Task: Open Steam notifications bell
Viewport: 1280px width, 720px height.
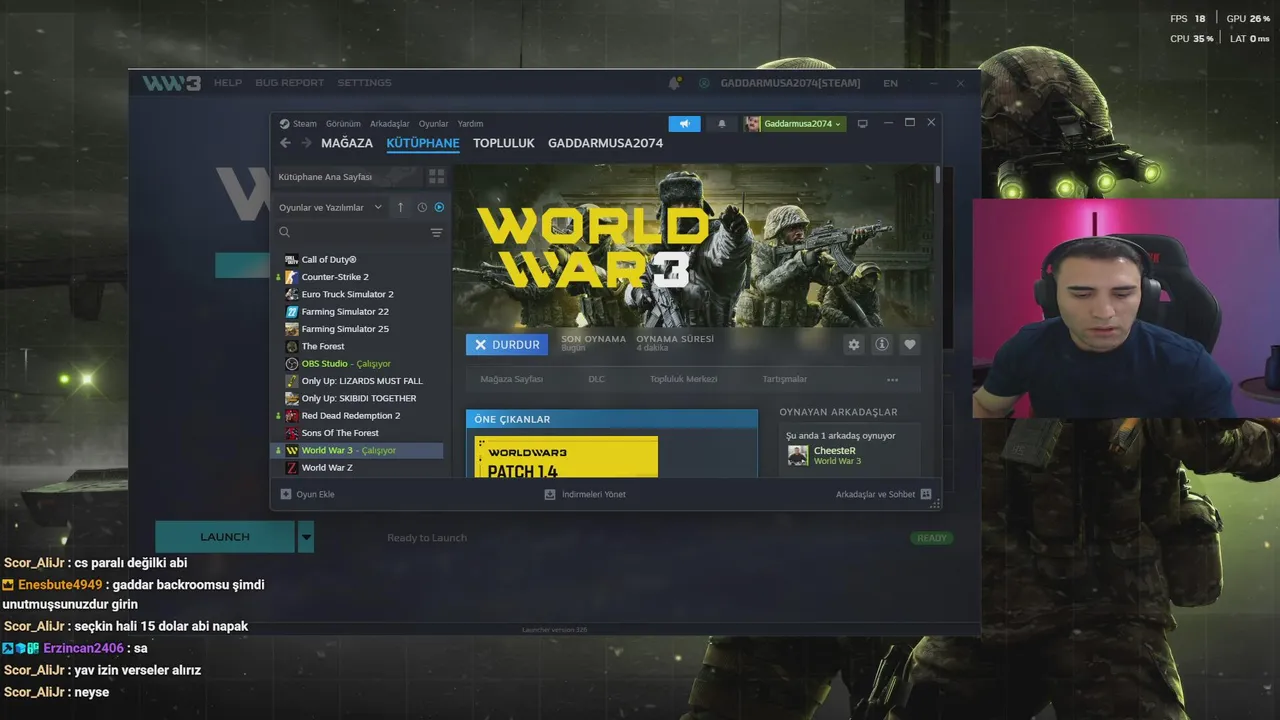Action: [x=722, y=124]
